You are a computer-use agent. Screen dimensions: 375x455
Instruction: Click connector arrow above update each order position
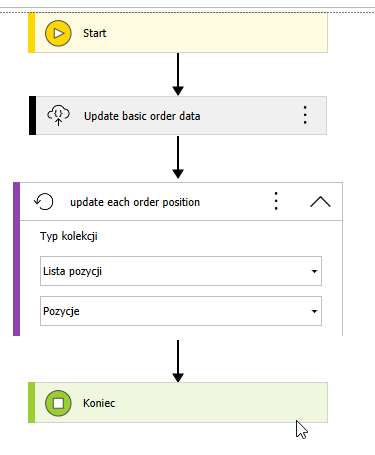click(178, 157)
